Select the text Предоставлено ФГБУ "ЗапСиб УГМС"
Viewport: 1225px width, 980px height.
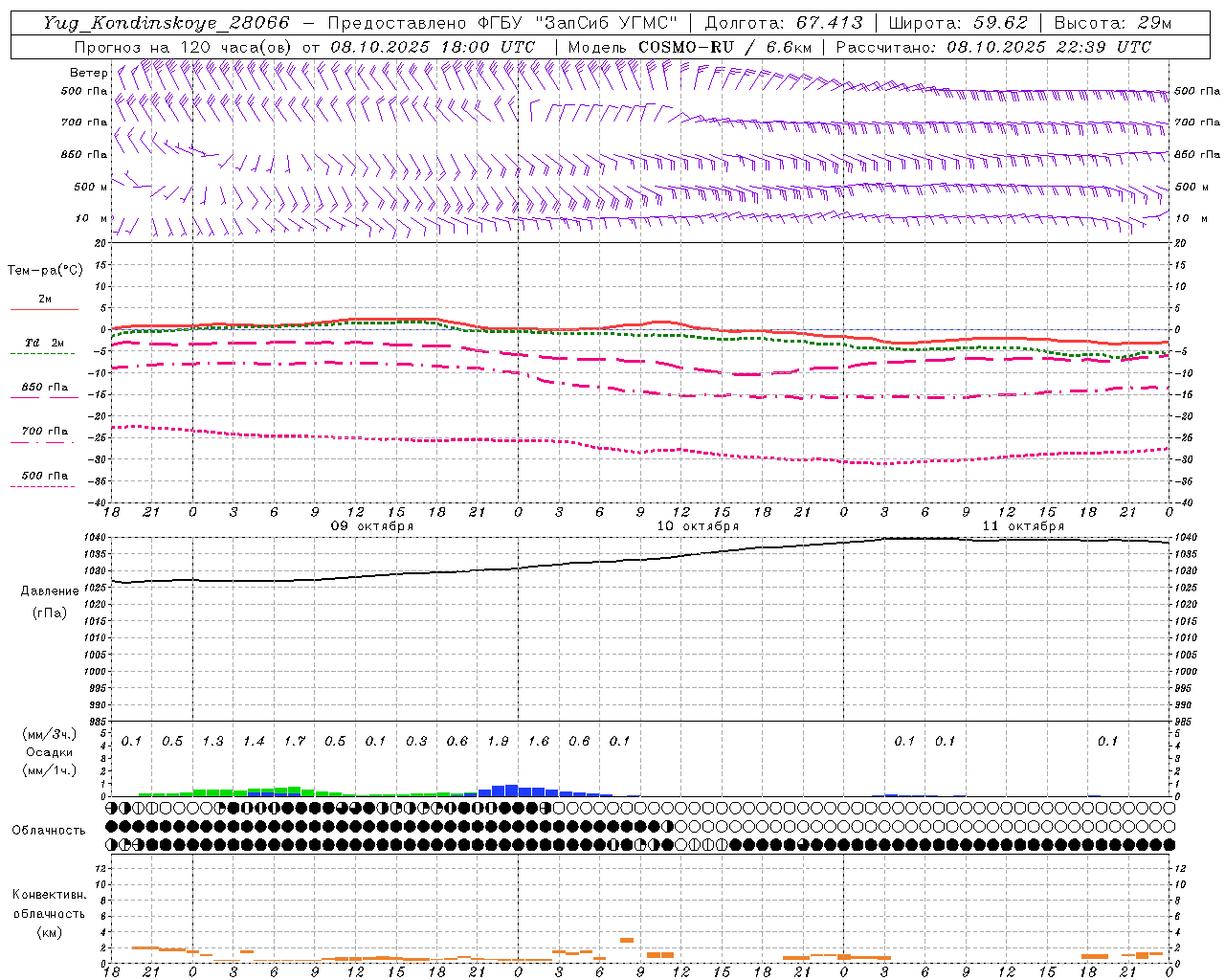[503, 23]
